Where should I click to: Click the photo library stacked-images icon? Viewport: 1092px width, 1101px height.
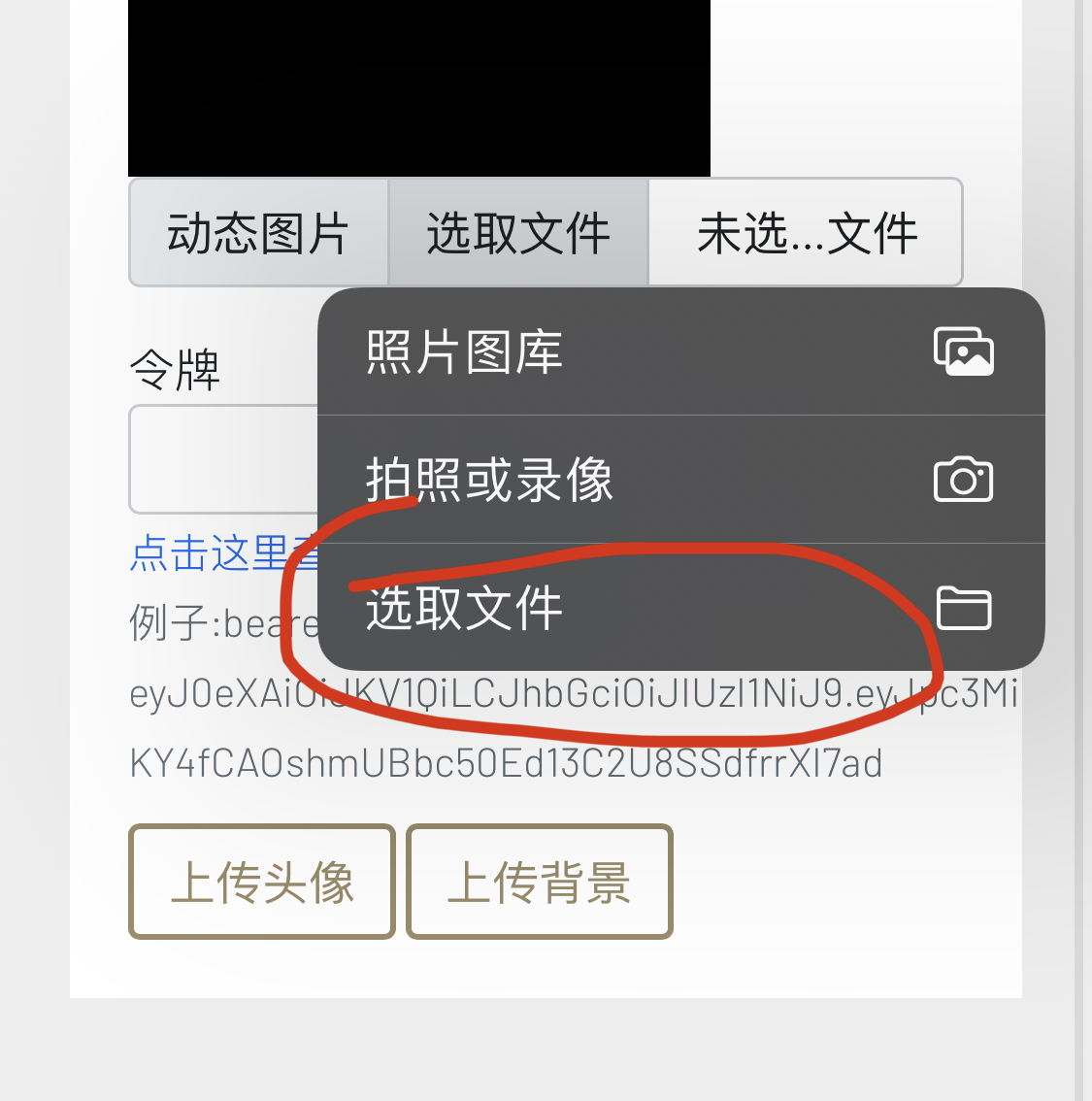point(964,351)
